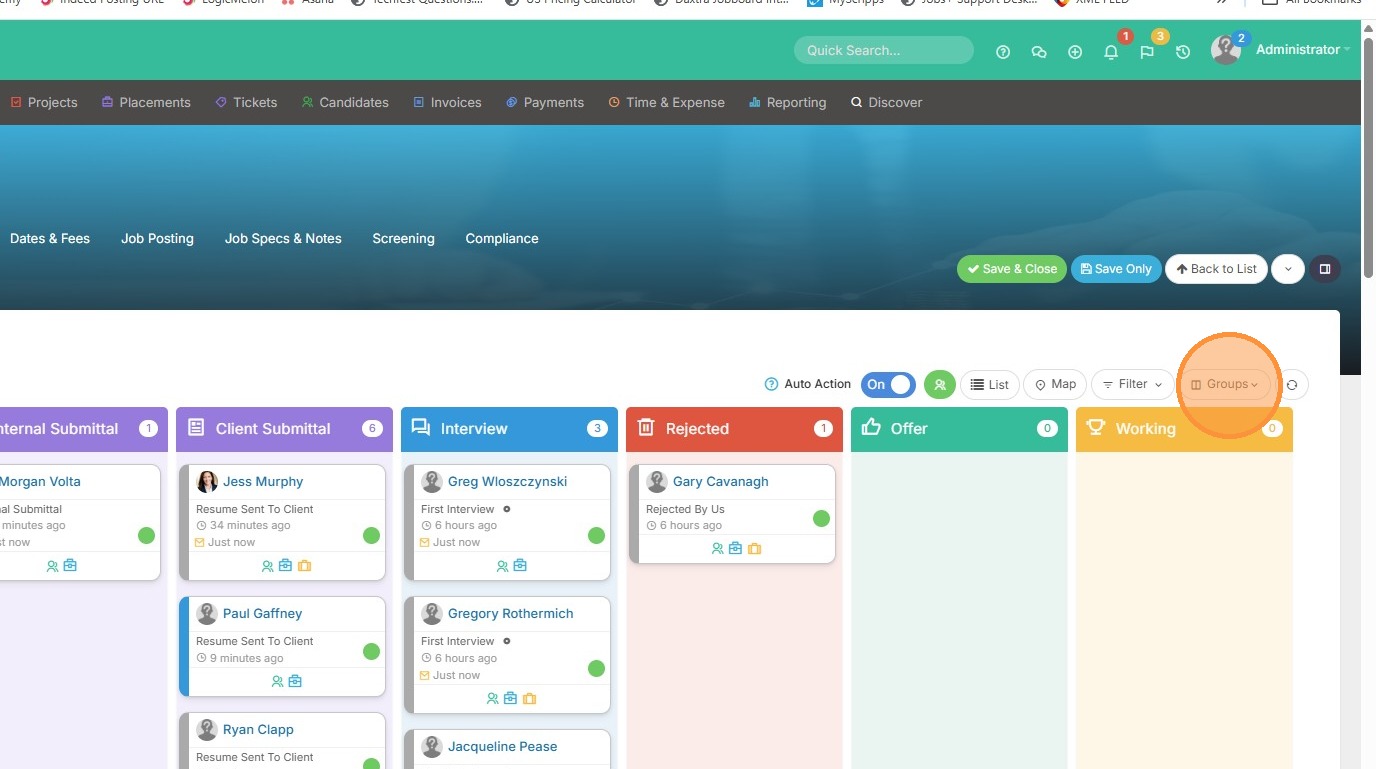
Task: Click the green people button beside the On switch
Action: 940,384
